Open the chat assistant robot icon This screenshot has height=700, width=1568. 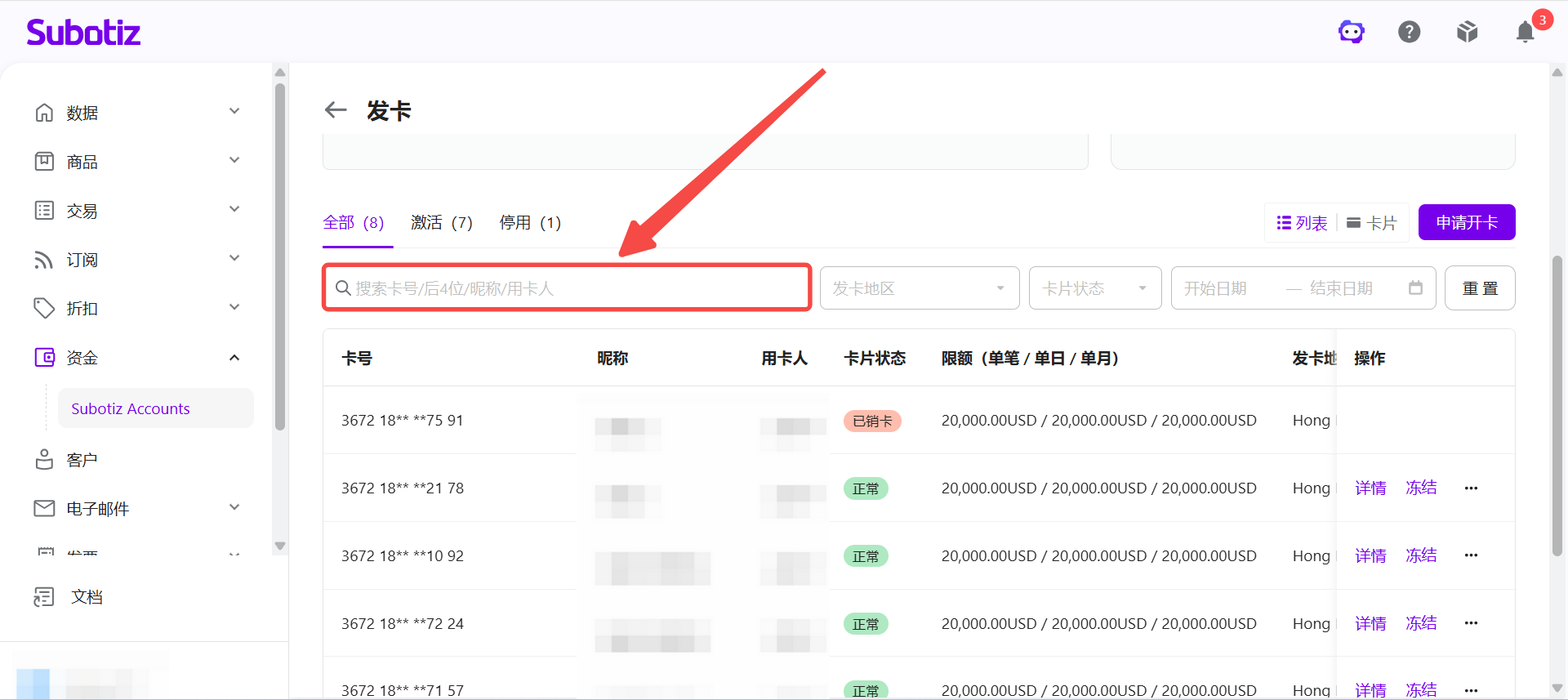click(x=1352, y=32)
